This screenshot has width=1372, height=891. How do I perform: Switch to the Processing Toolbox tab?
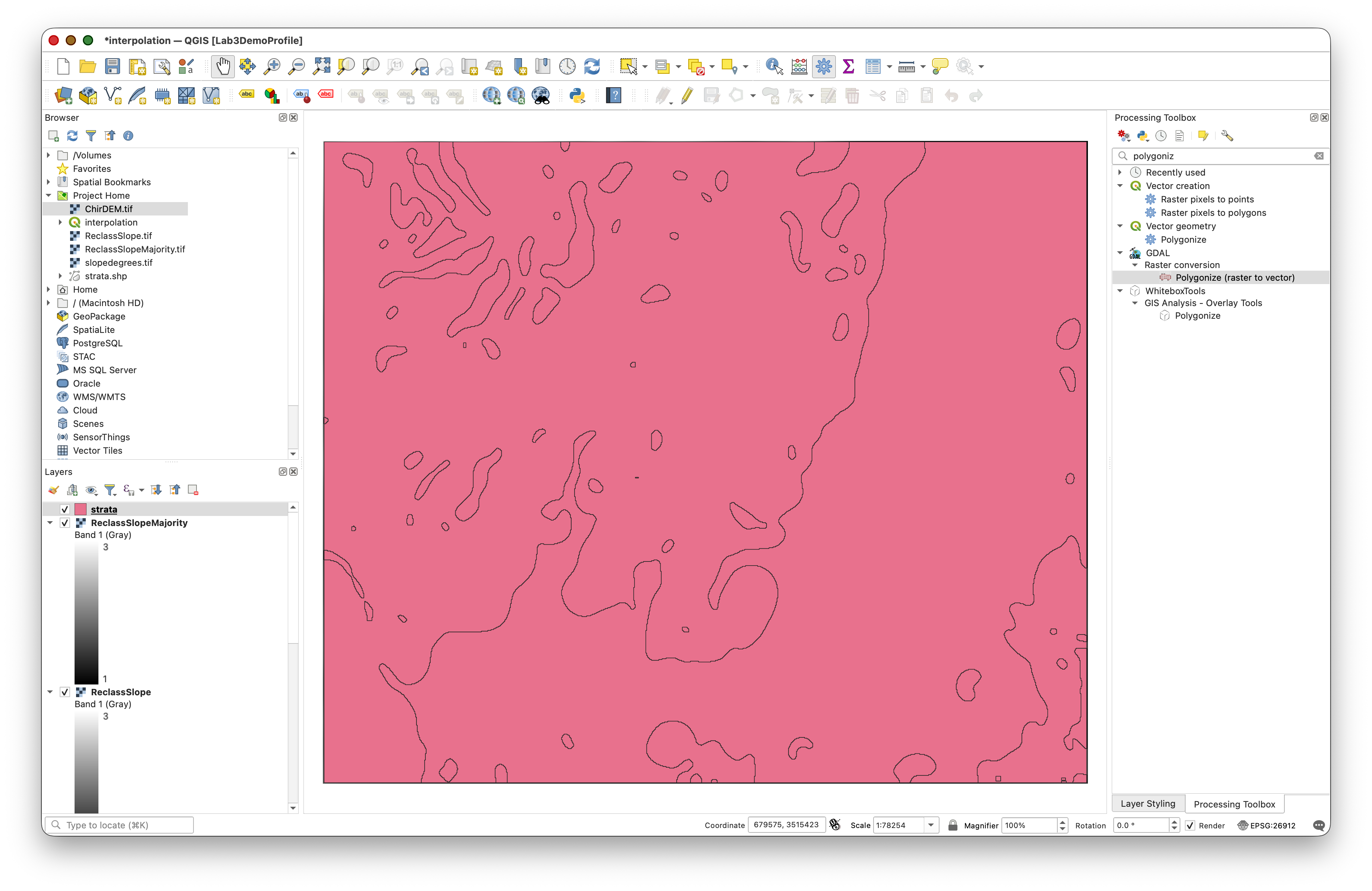(1234, 804)
